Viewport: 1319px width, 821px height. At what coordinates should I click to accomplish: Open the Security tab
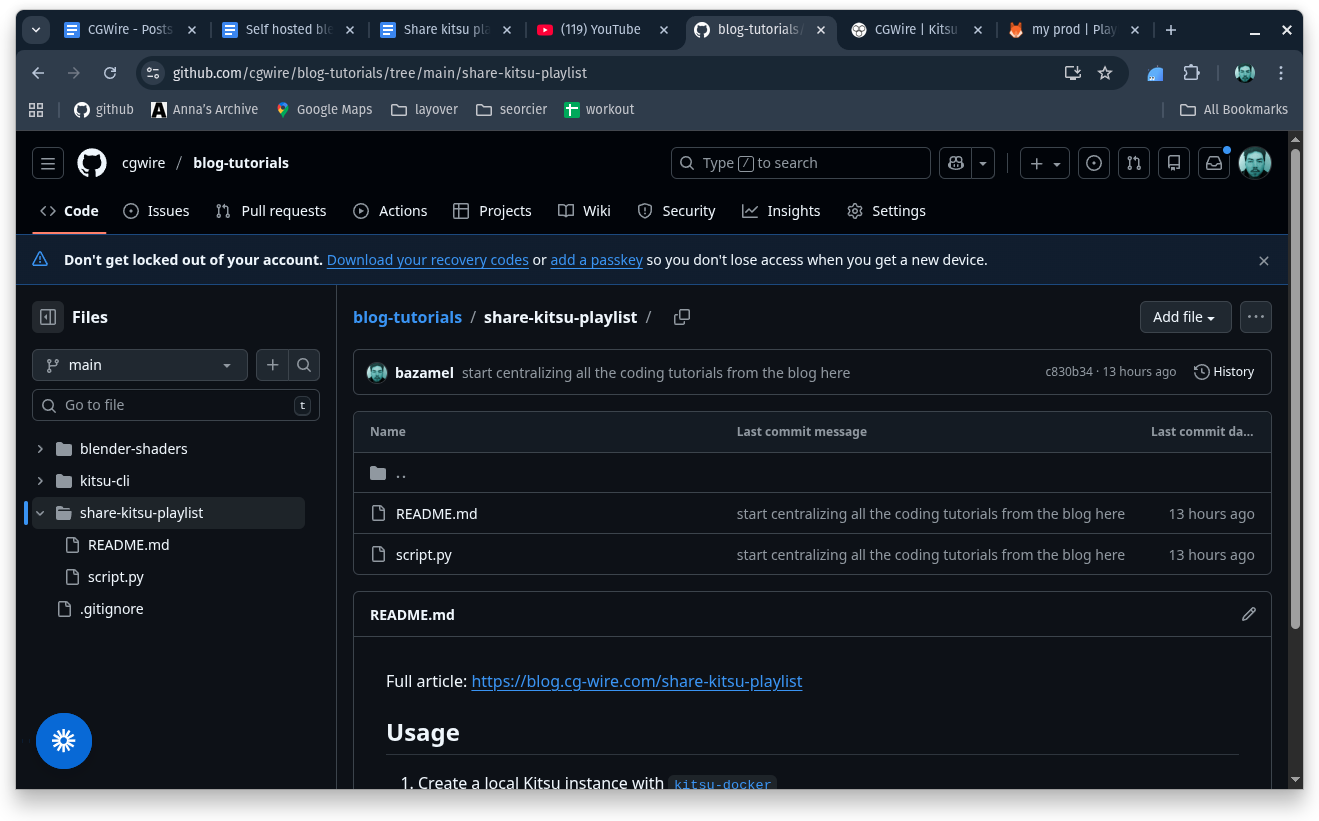click(x=676, y=211)
